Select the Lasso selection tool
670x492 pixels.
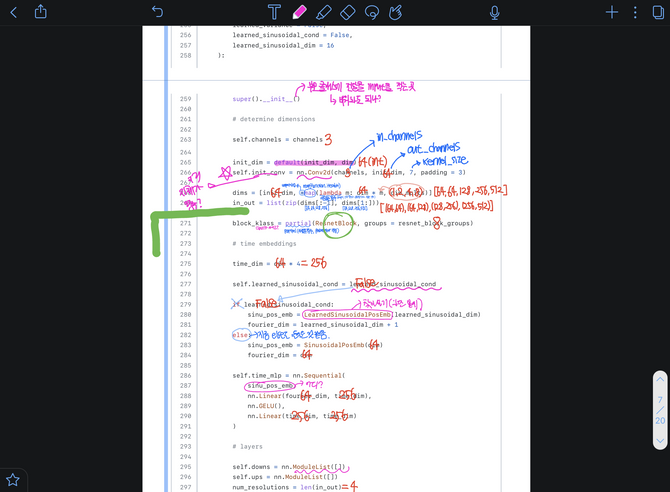[x=371, y=12]
